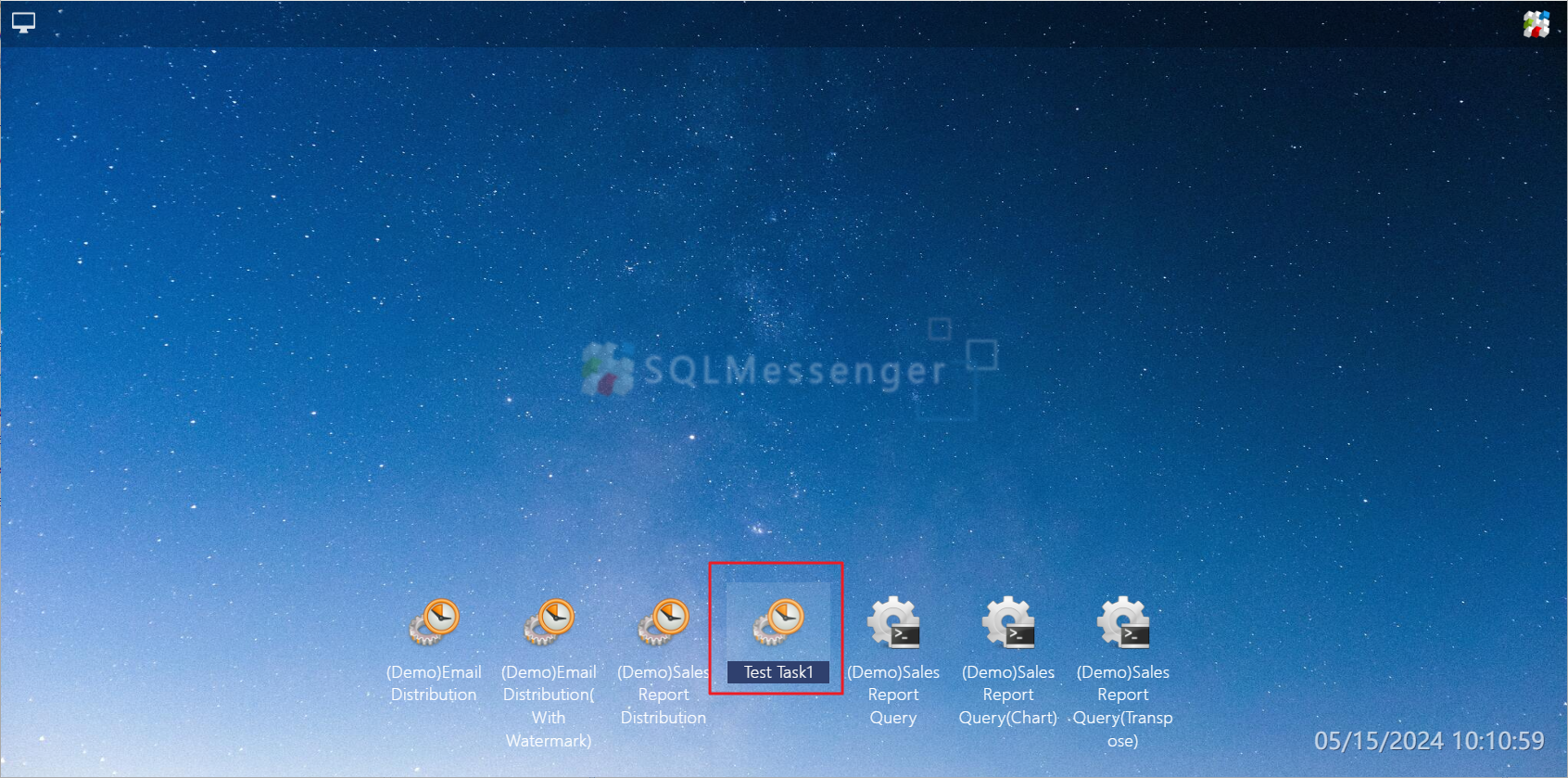Click the "(Demo)Sales Report Query(Chart)" label text
The width and height of the screenshot is (1568, 778).
click(1008, 695)
